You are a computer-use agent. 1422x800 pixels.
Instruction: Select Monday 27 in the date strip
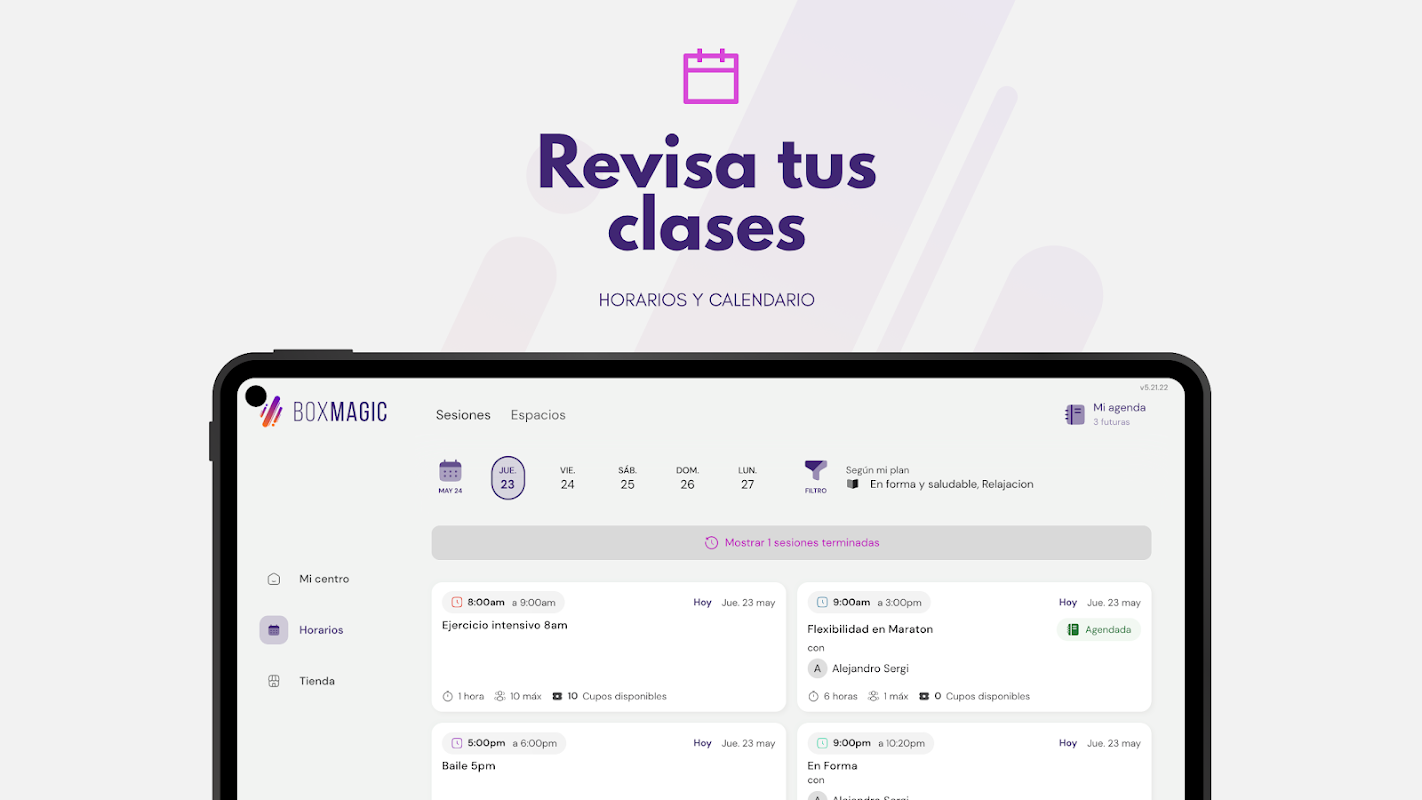click(x=747, y=478)
